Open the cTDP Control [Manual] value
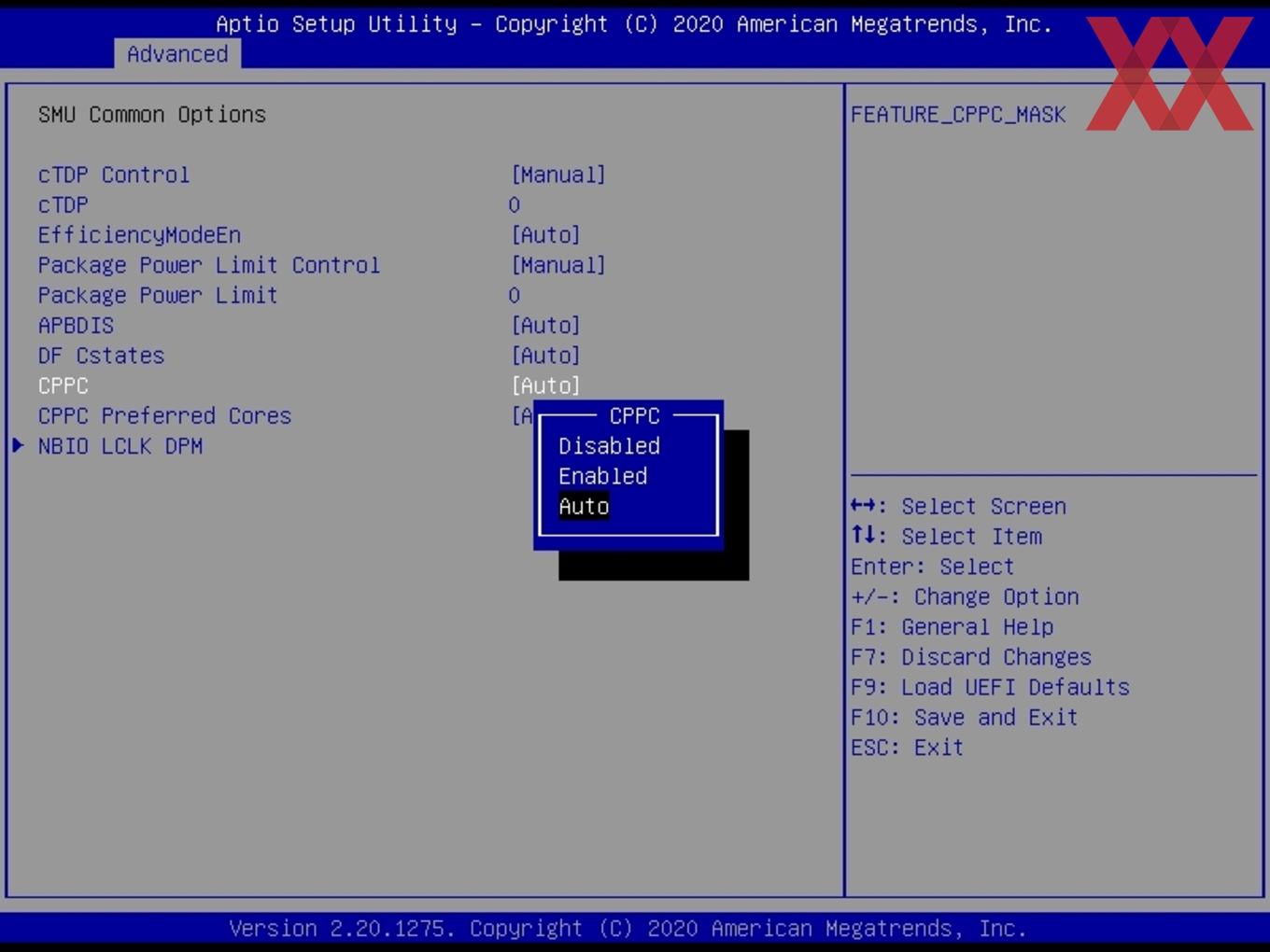 558,175
